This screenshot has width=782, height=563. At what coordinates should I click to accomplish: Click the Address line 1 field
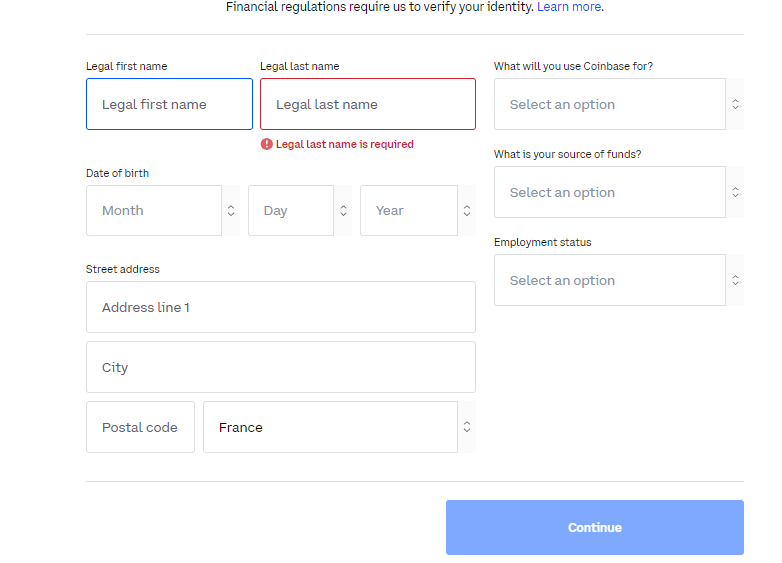pyautogui.click(x=281, y=307)
